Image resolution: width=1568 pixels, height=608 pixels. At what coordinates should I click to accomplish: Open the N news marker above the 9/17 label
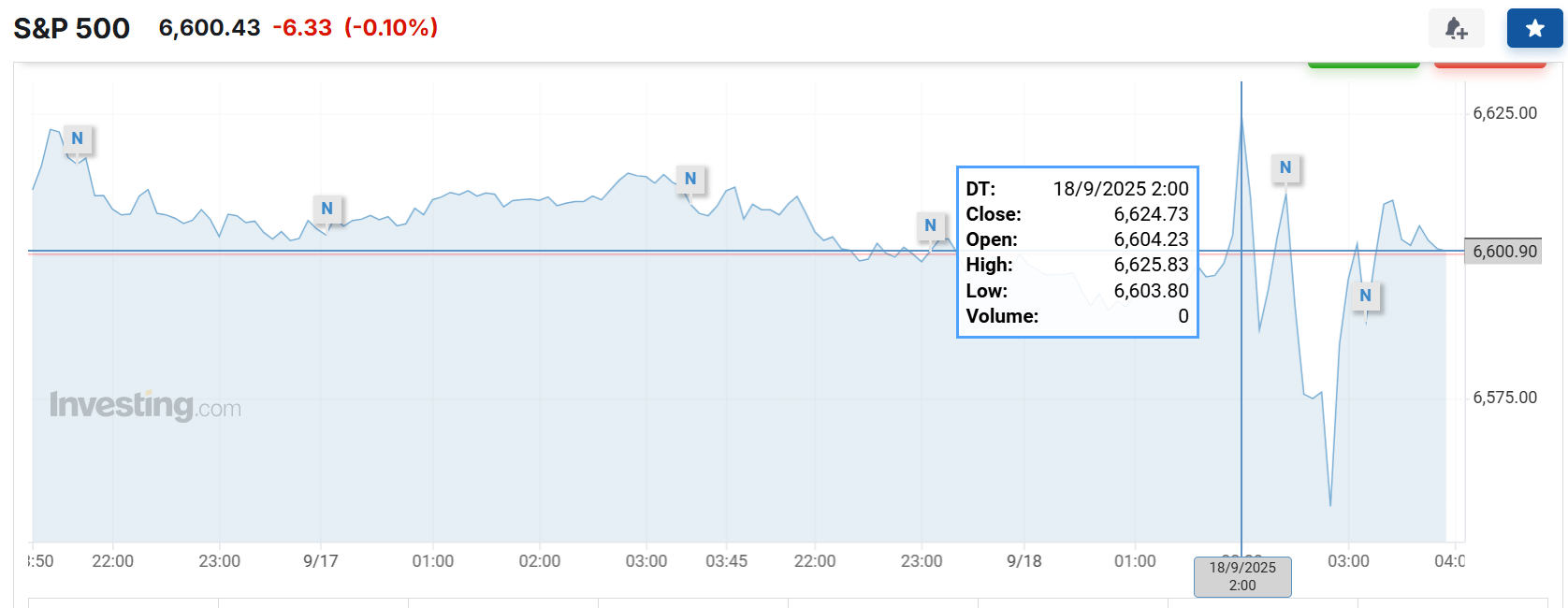[327, 209]
